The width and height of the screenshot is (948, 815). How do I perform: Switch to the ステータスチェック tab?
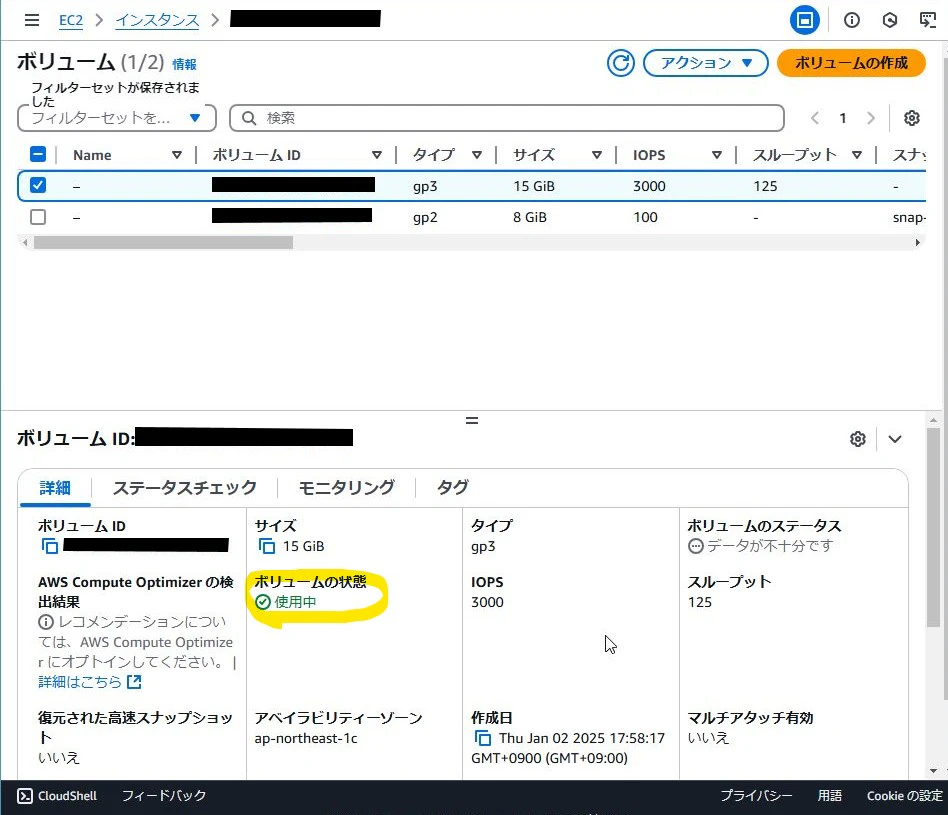click(x=184, y=487)
